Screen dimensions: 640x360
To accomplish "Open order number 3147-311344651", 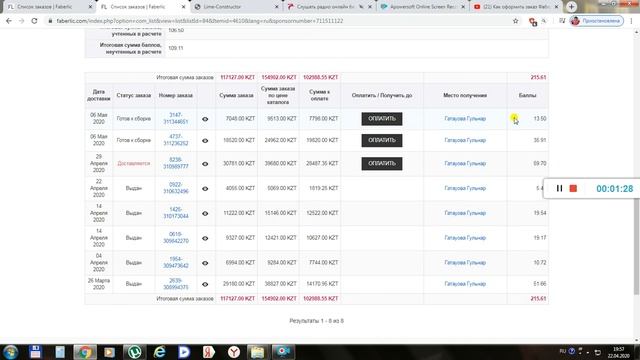I will click(176, 118).
